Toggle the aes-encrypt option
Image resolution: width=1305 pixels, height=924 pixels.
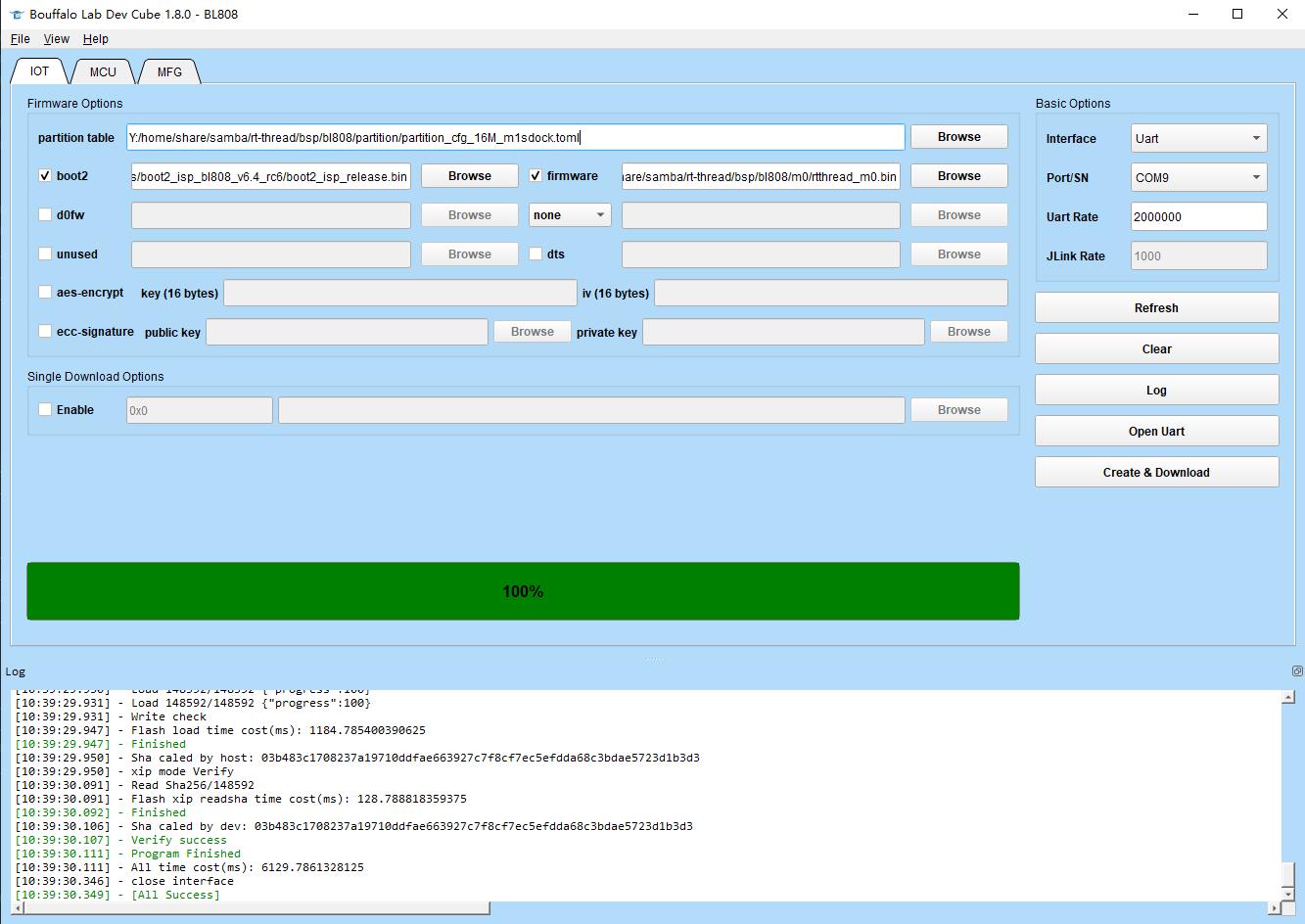pyautogui.click(x=45, y=293)
